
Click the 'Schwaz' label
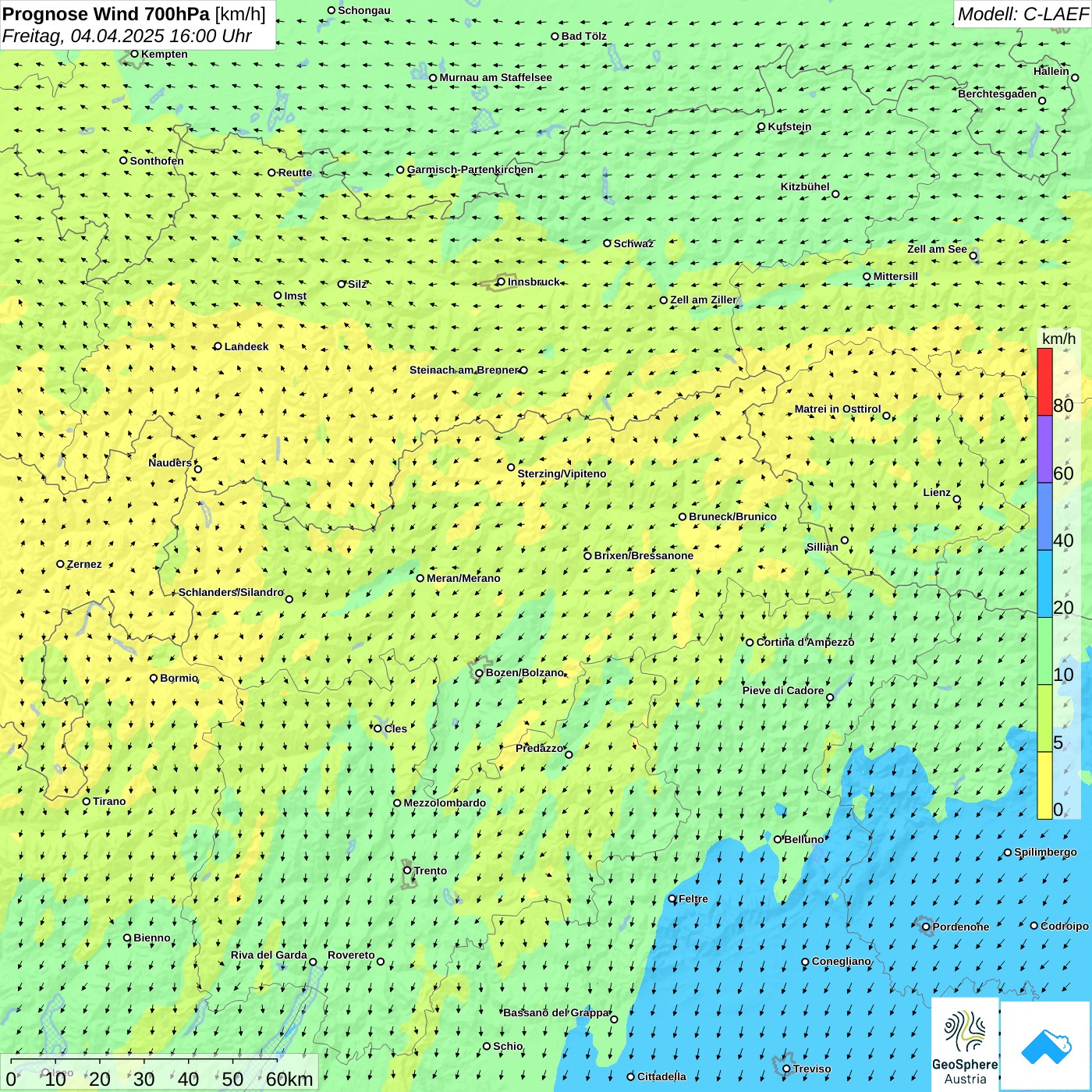(x=633, y=243)
